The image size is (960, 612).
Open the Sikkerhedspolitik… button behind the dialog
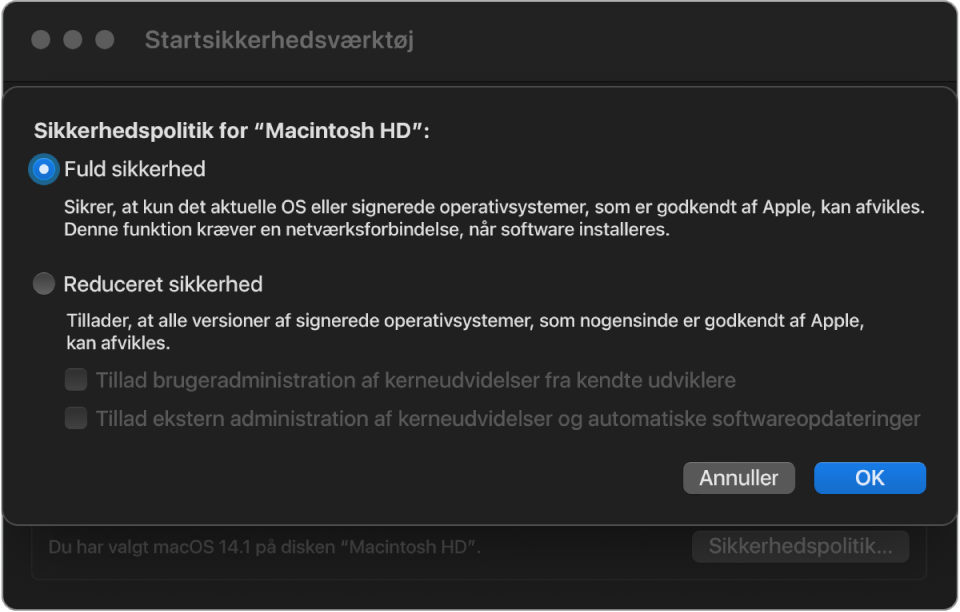pyautogui.click(x=800, y=546)
